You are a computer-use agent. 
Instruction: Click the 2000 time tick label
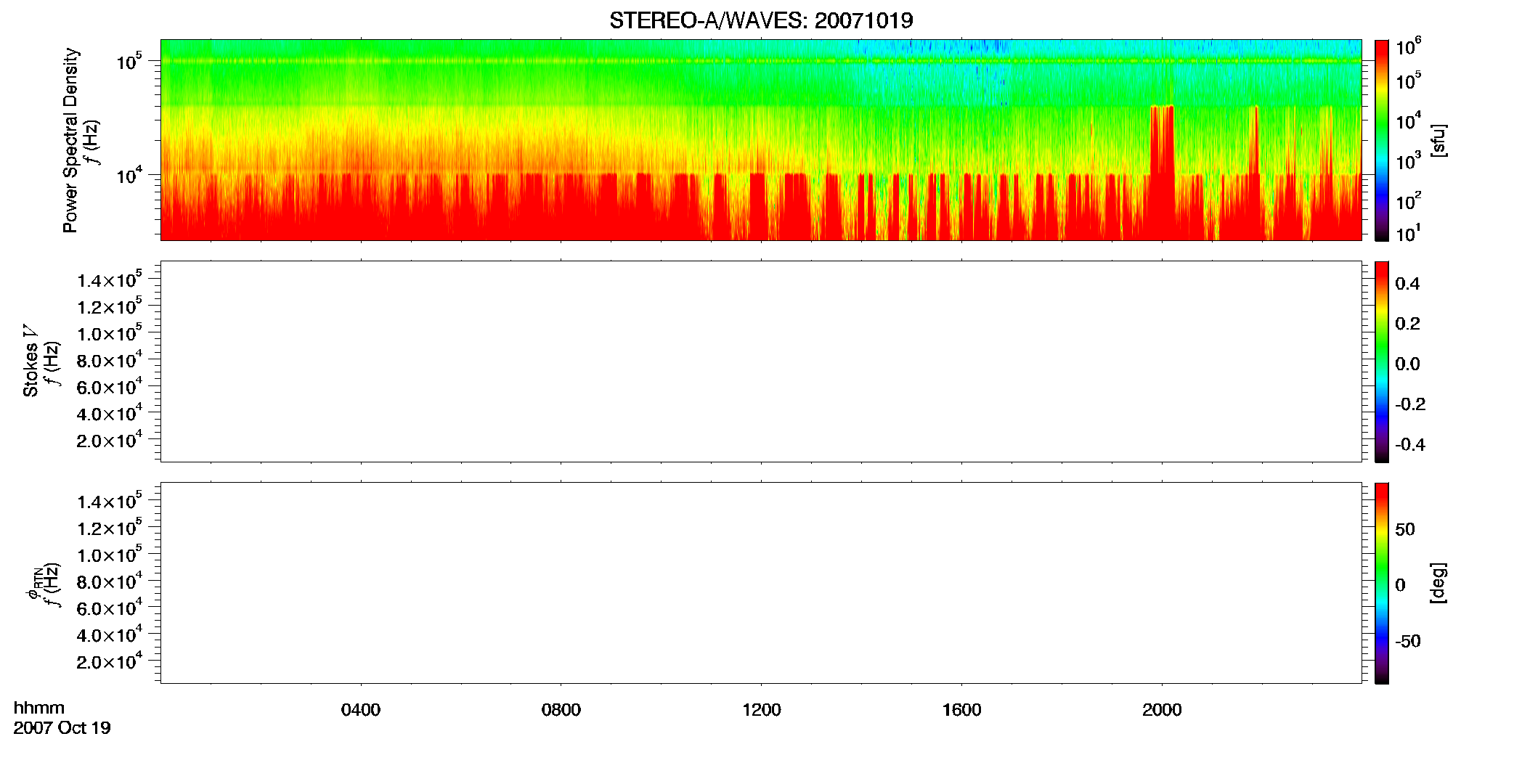point(1162,710)
